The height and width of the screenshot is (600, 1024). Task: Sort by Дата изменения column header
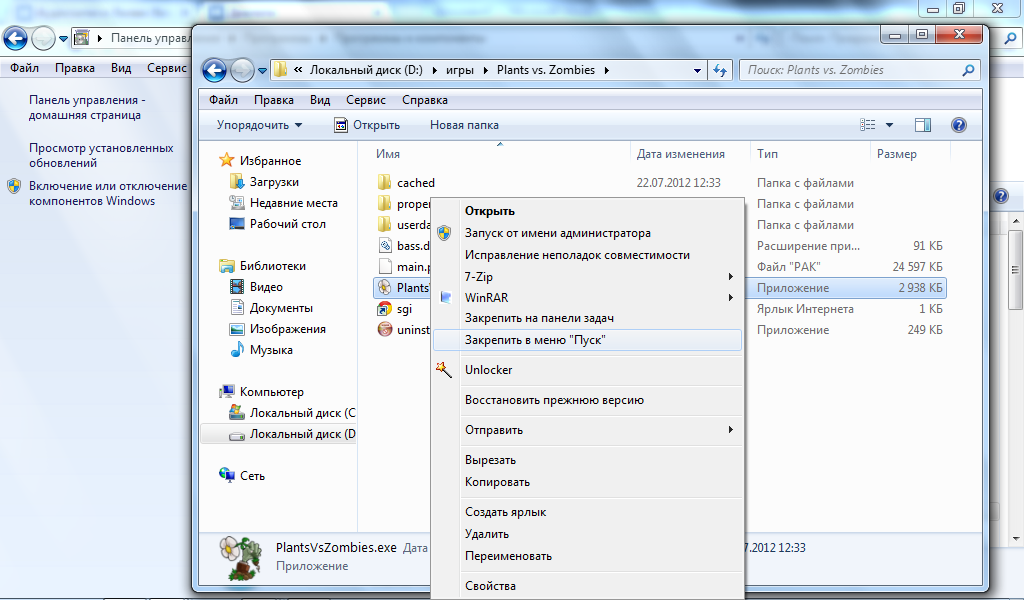point(680,153)
